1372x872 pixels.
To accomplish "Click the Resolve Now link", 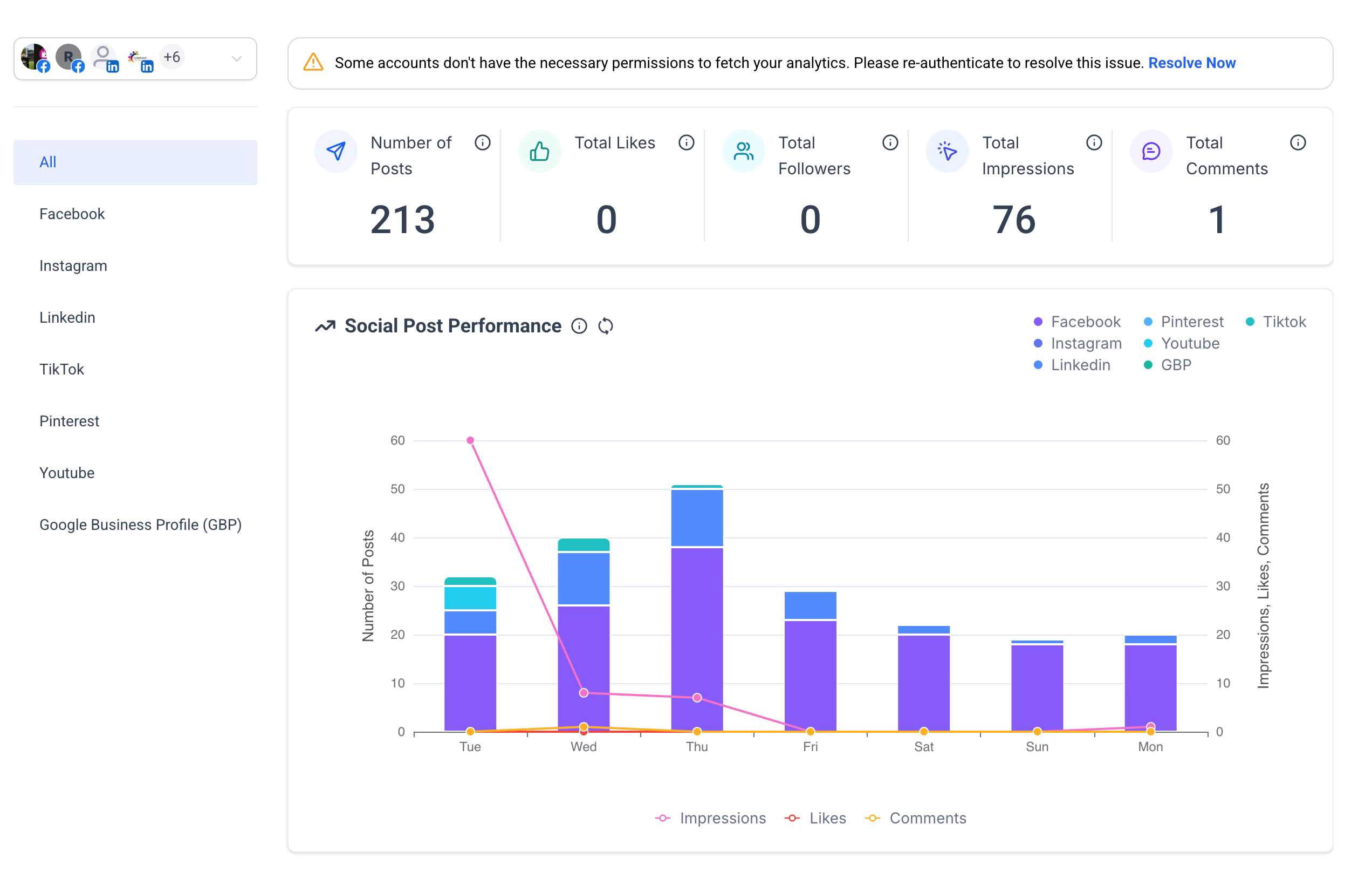I will [1191, 63].
